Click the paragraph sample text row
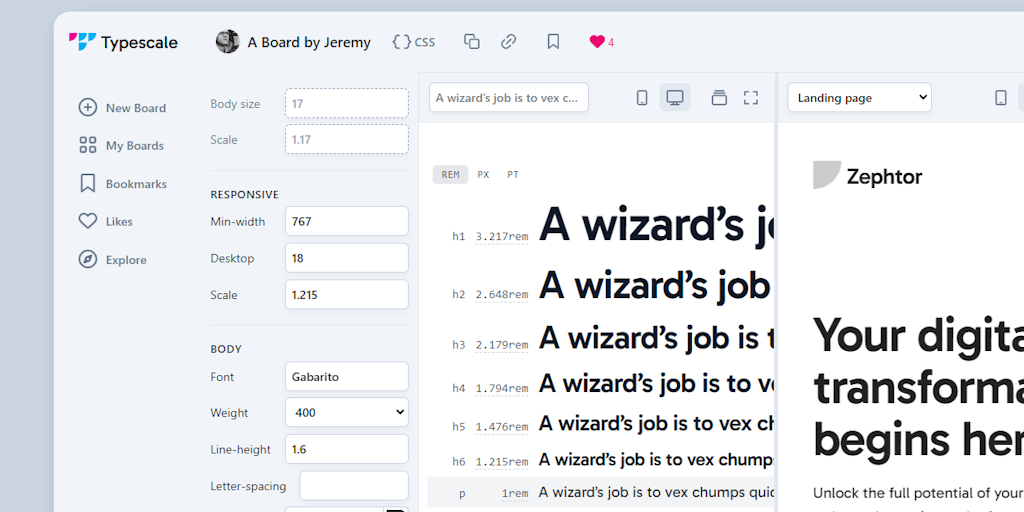This screenshot has height=512, width=1024. pos(601,492)
